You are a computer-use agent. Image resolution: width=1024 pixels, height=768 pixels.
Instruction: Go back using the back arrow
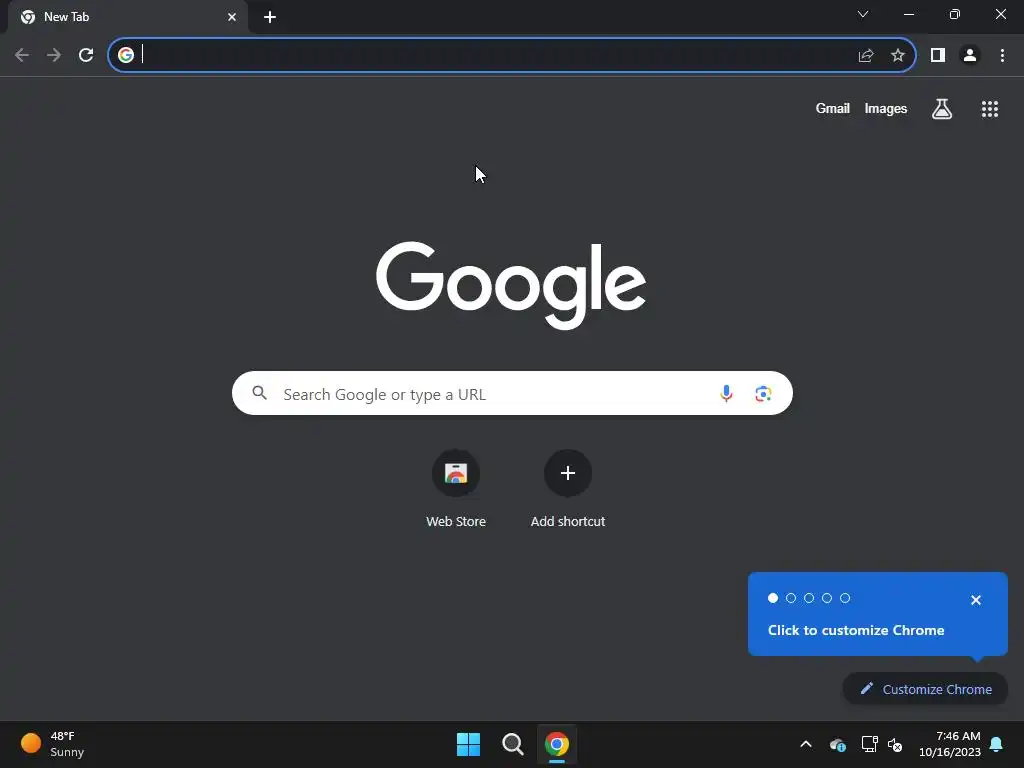(22, 55)
